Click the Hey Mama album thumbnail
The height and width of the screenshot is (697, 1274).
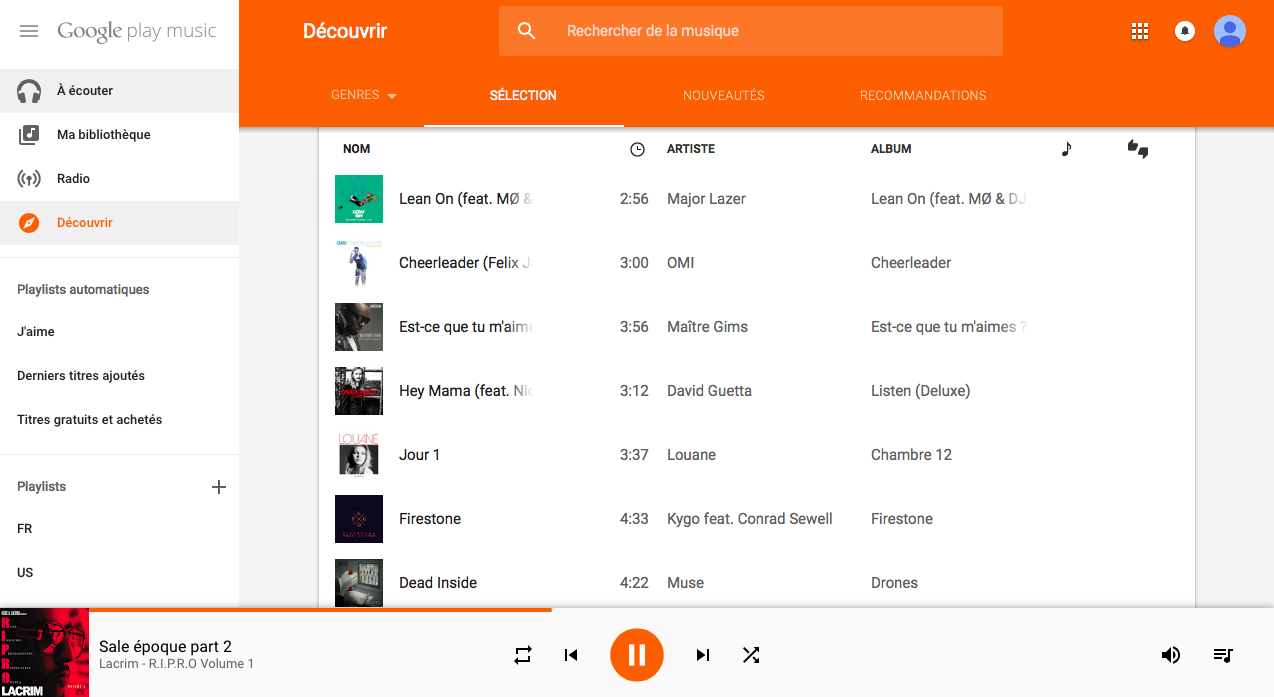pyautogui.click(x=359, y=391)
